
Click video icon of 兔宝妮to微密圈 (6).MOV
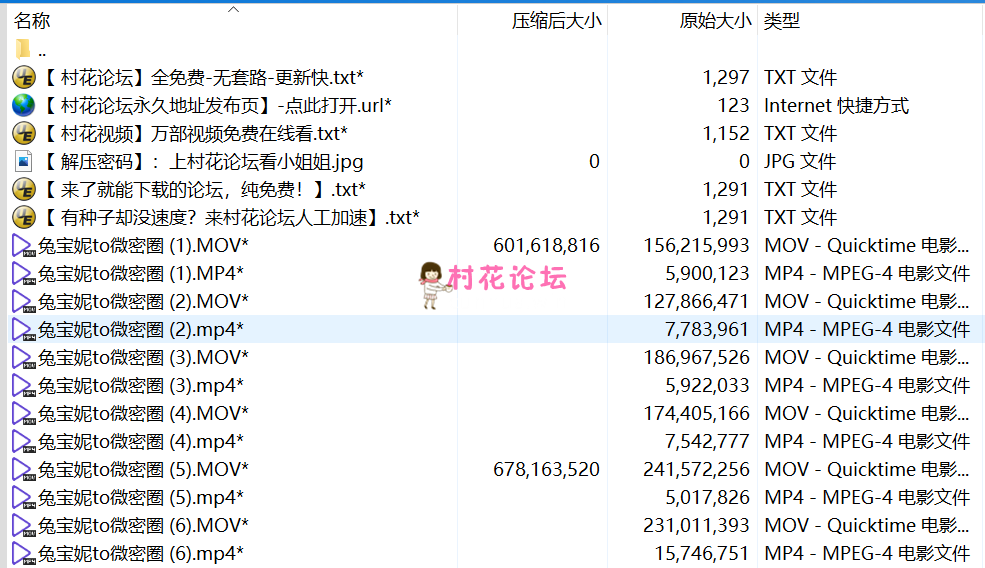23,525
